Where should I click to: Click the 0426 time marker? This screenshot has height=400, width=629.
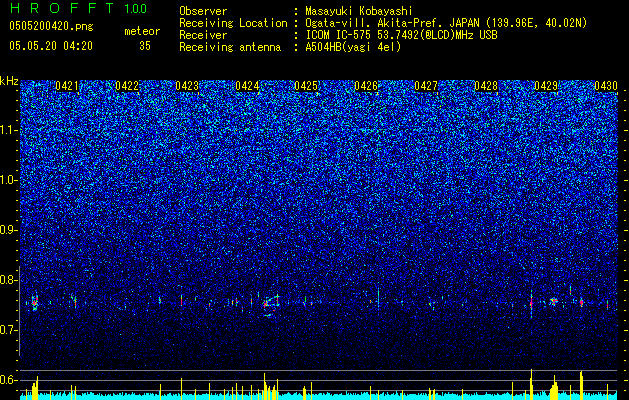tap(366, 86)
